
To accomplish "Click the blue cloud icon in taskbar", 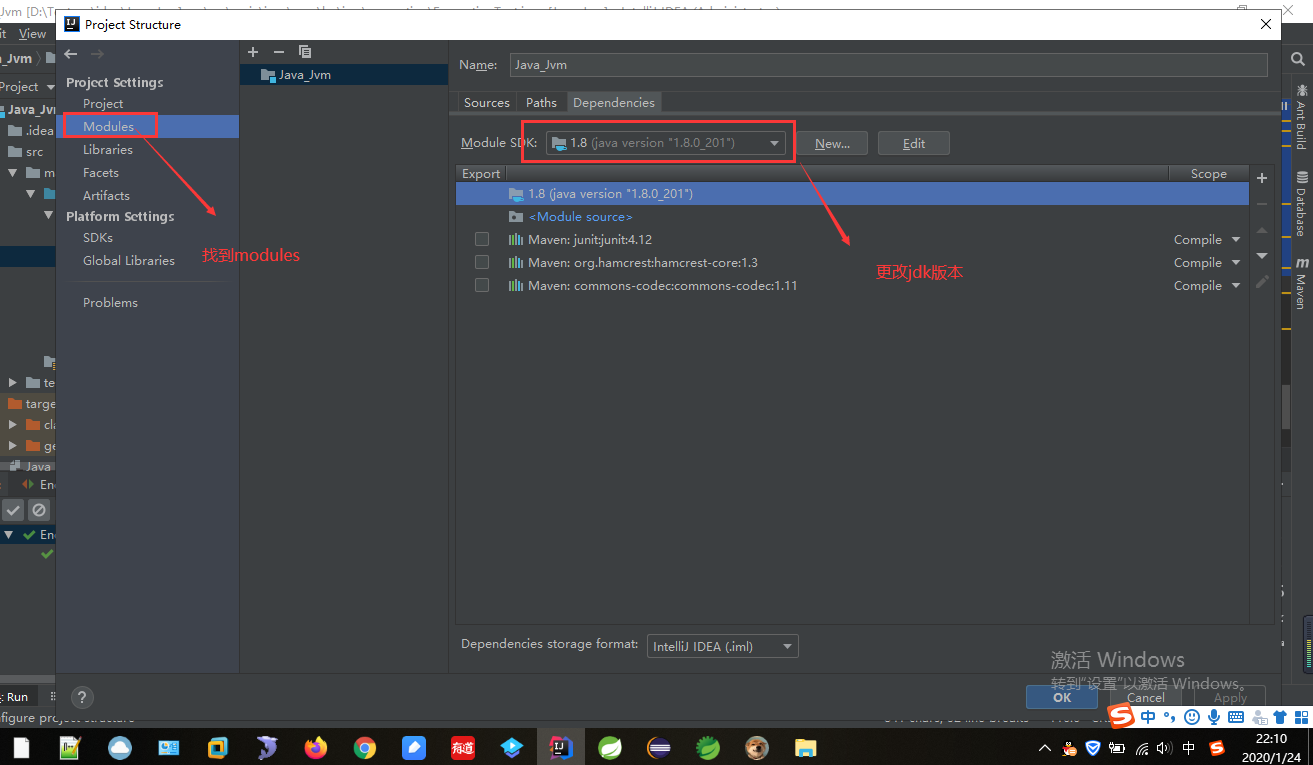I will [120, 747].
